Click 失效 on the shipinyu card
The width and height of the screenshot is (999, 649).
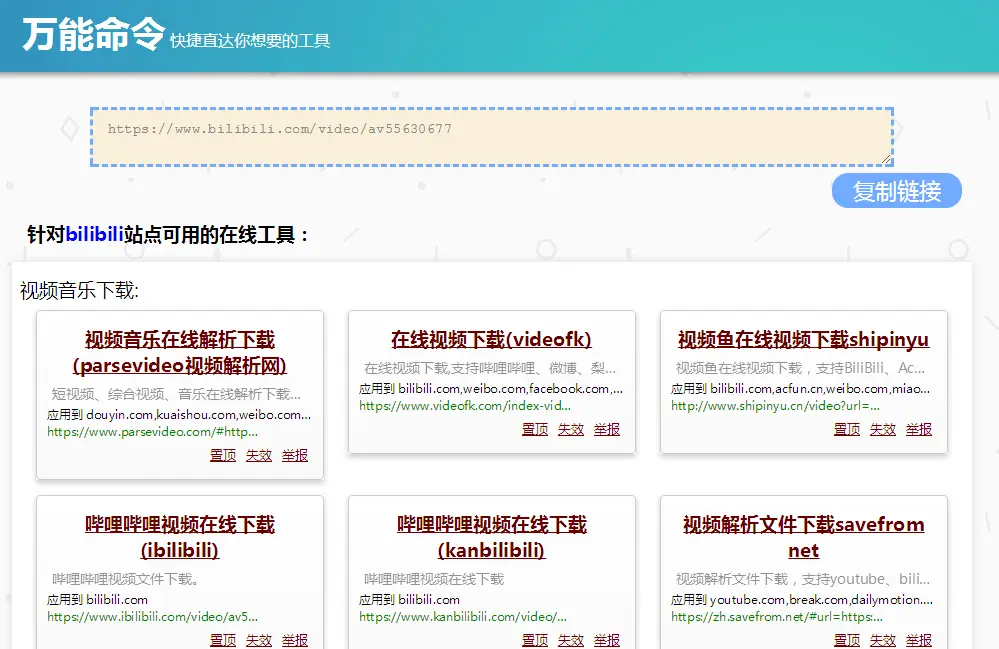coord(883,429)
